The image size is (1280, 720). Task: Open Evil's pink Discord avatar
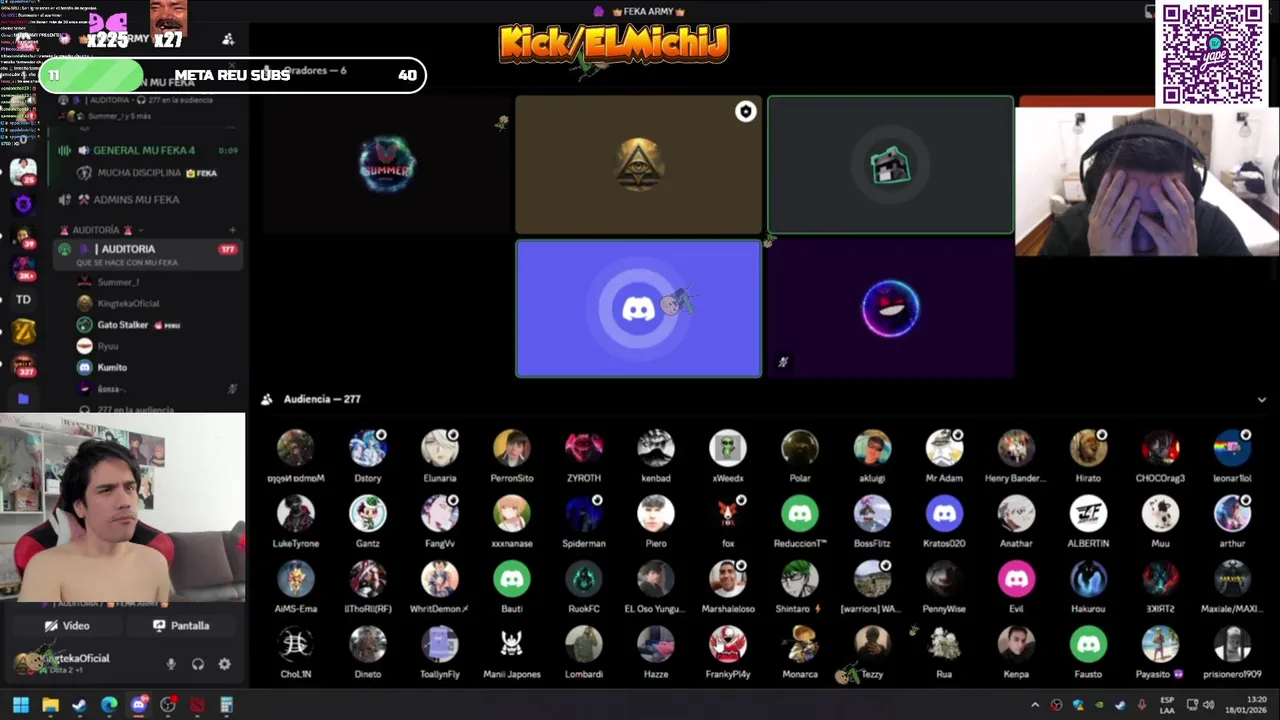coord(1016,579)
